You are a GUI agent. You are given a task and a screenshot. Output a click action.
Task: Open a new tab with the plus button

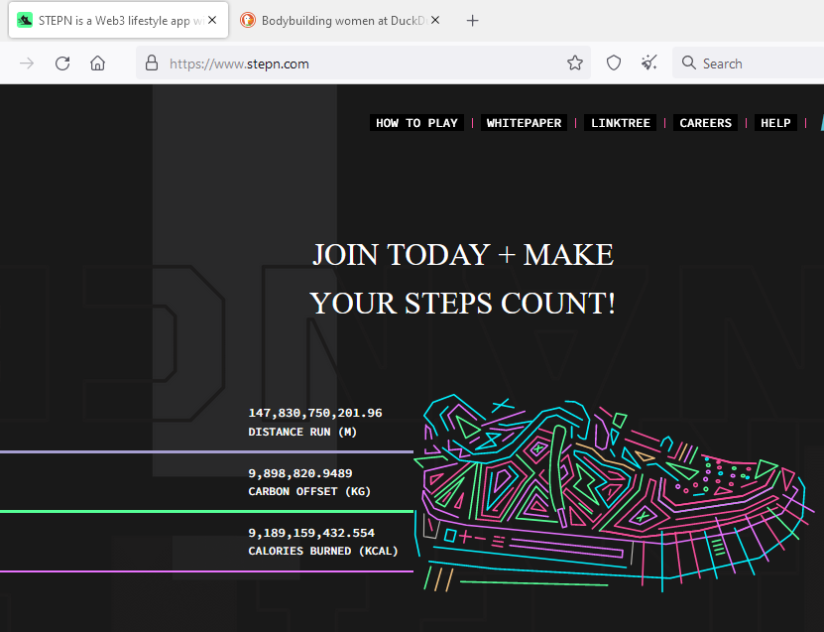(472, 20)
